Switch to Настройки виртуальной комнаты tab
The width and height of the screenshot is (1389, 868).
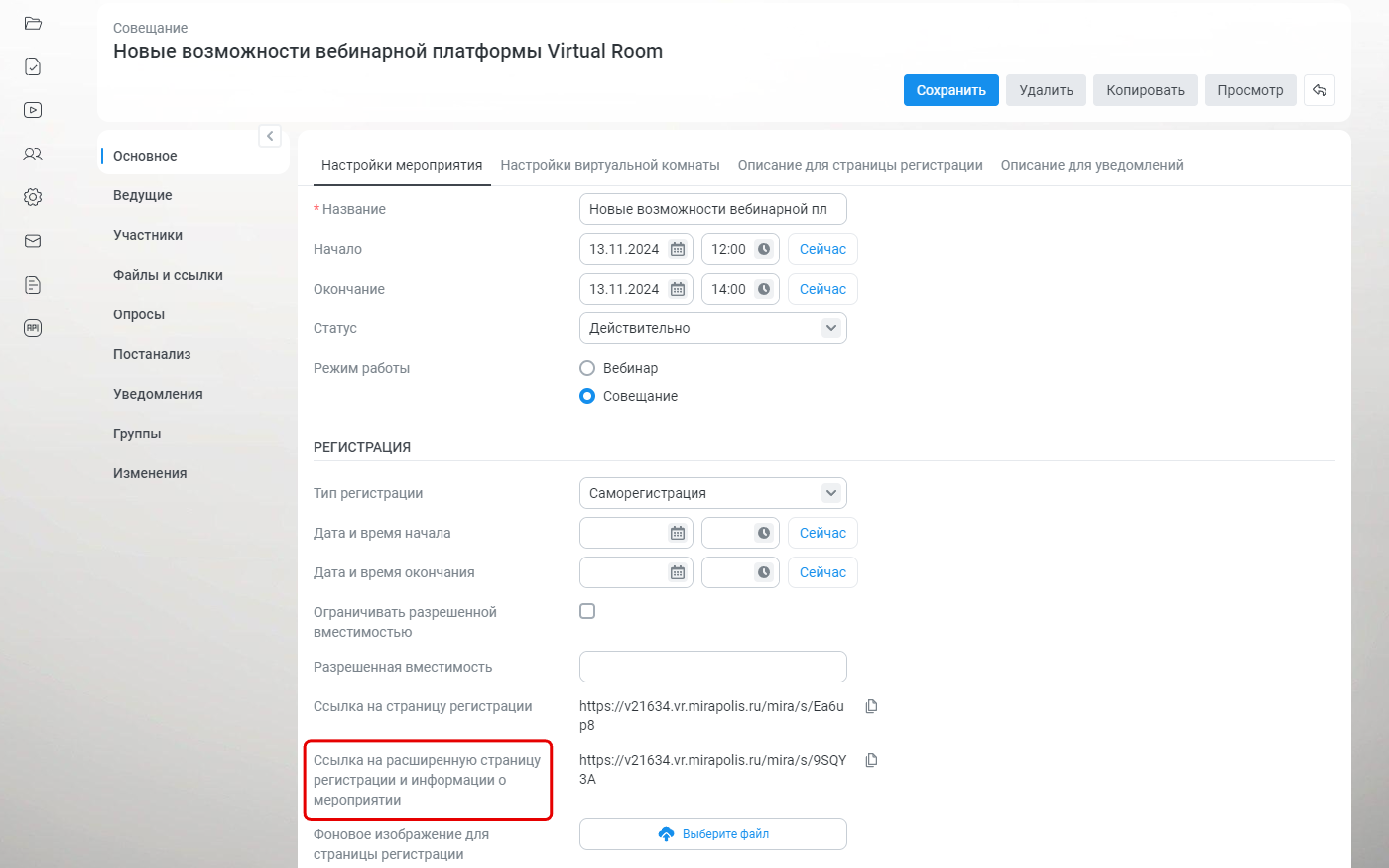pos(610,165)
